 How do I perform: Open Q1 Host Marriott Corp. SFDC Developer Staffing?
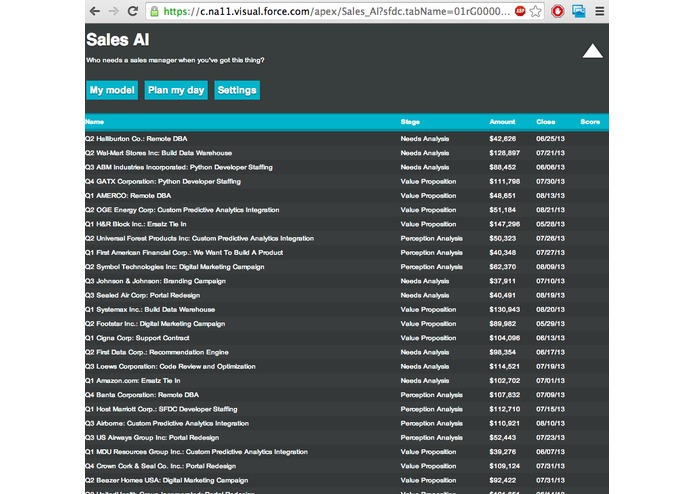pos(161,409)
